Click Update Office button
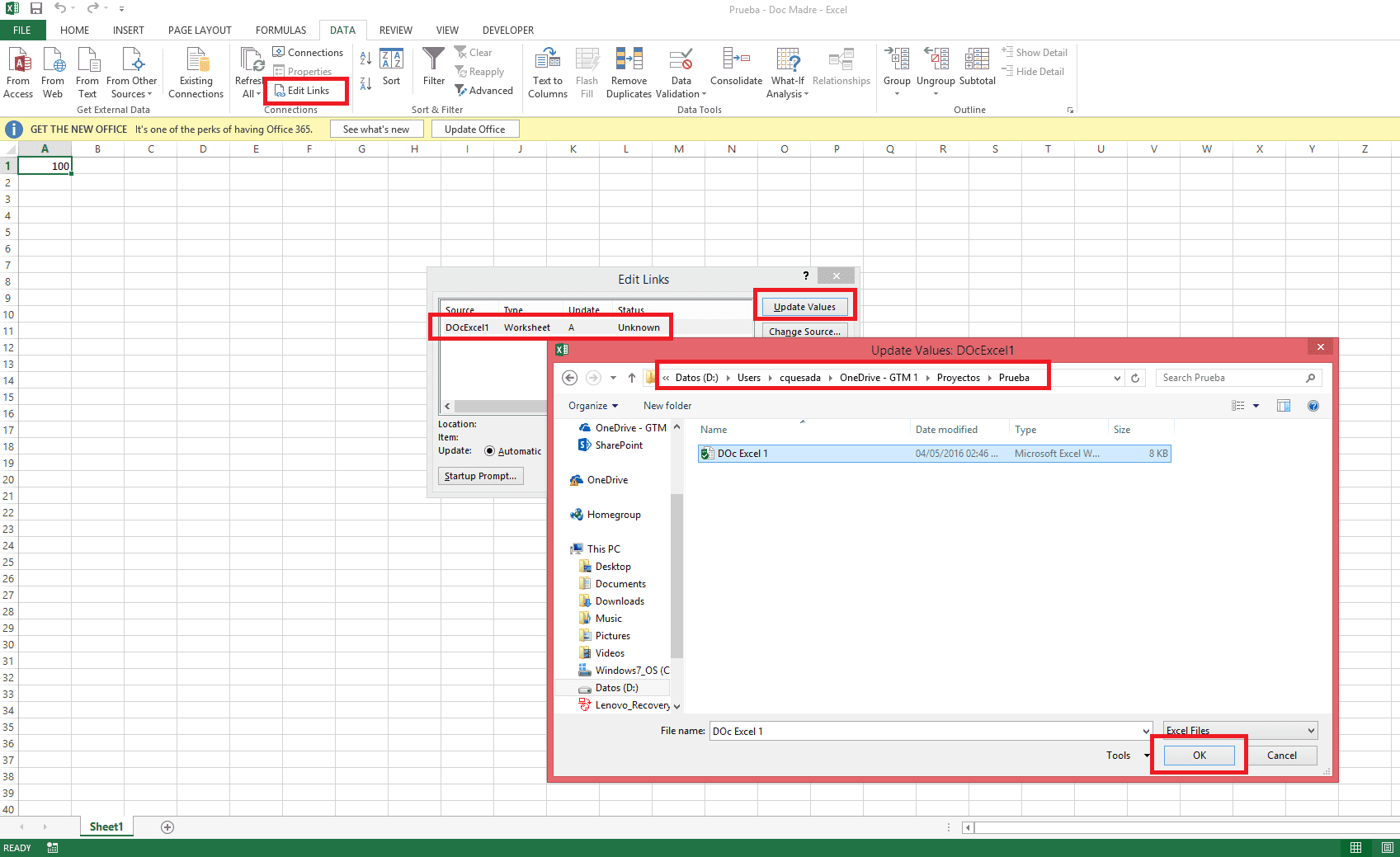This screenshot has height=857, width=1400. 474,129
